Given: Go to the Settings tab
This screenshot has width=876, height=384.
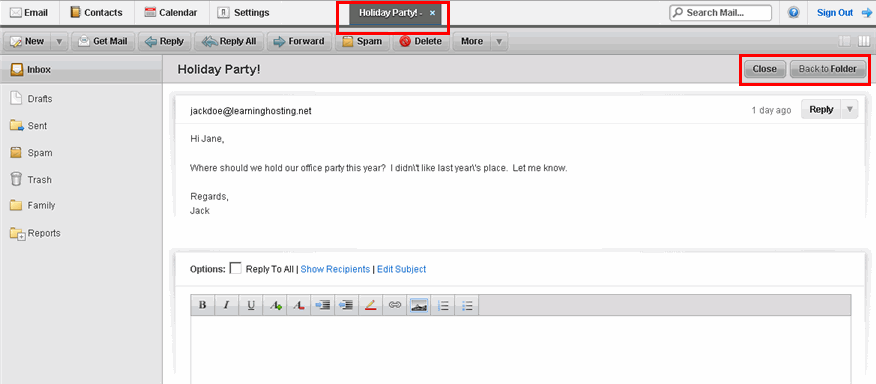Looking at the screenshot, I should 243,12.
